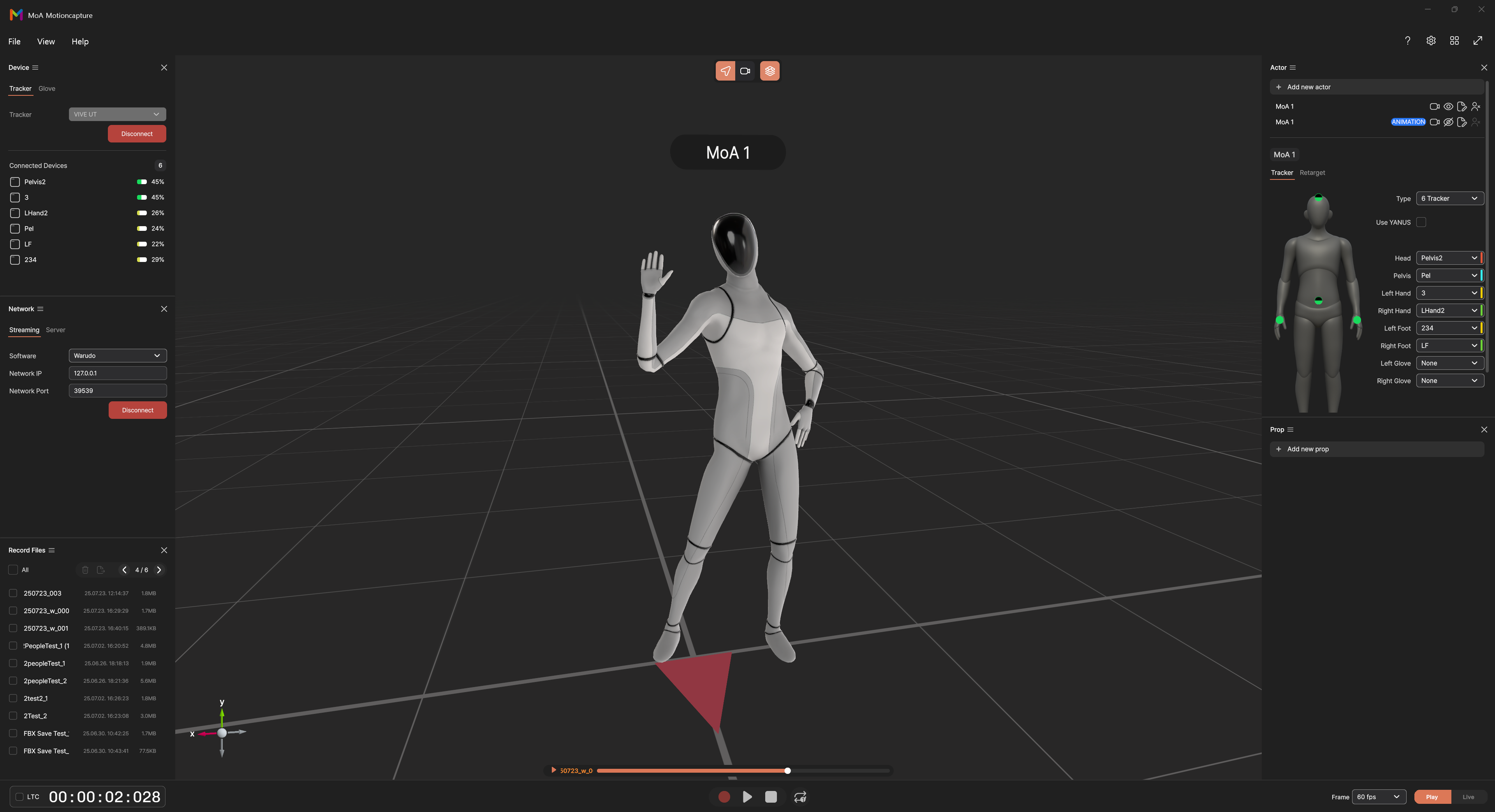Show the hidden ANIMATION actor via eye icon
The width and height of the screenshot is (1495, 812).
click(1449, 122)
